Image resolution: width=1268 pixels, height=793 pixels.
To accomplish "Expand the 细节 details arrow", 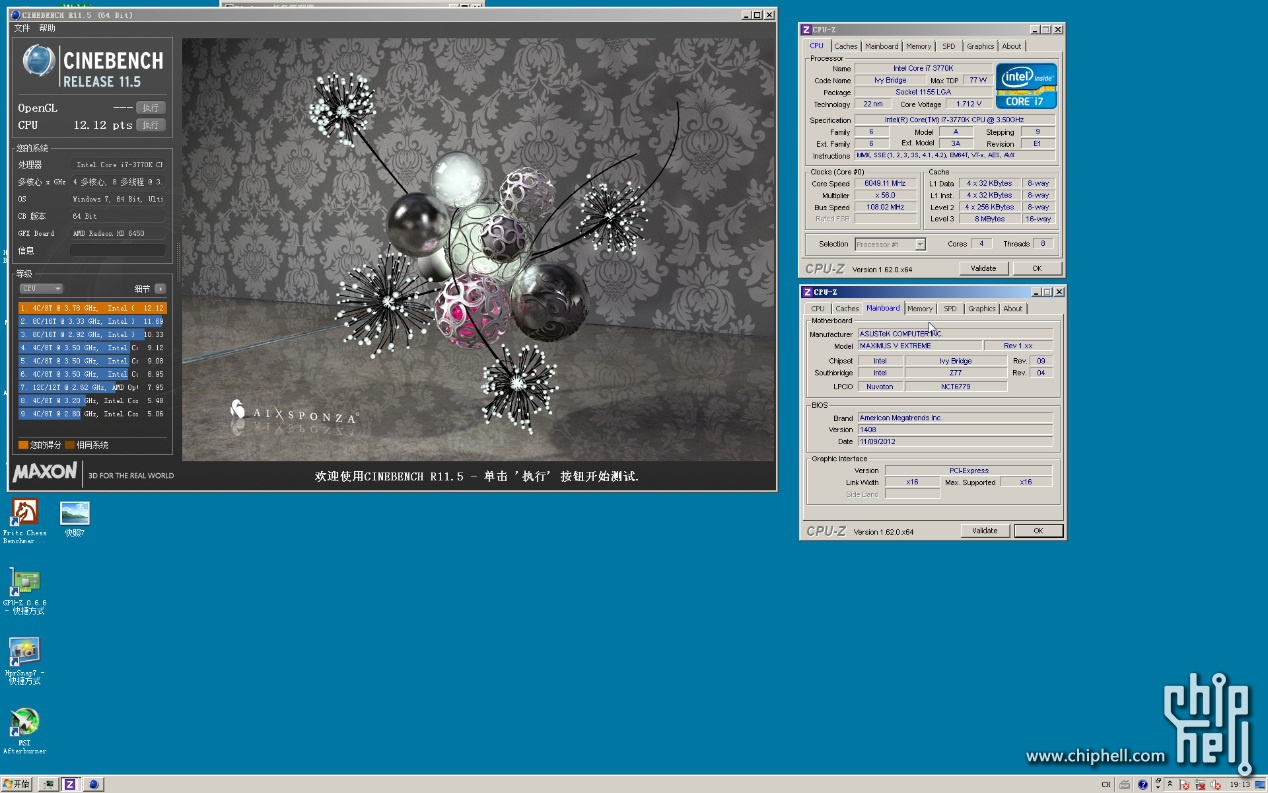I will point(160,288).
